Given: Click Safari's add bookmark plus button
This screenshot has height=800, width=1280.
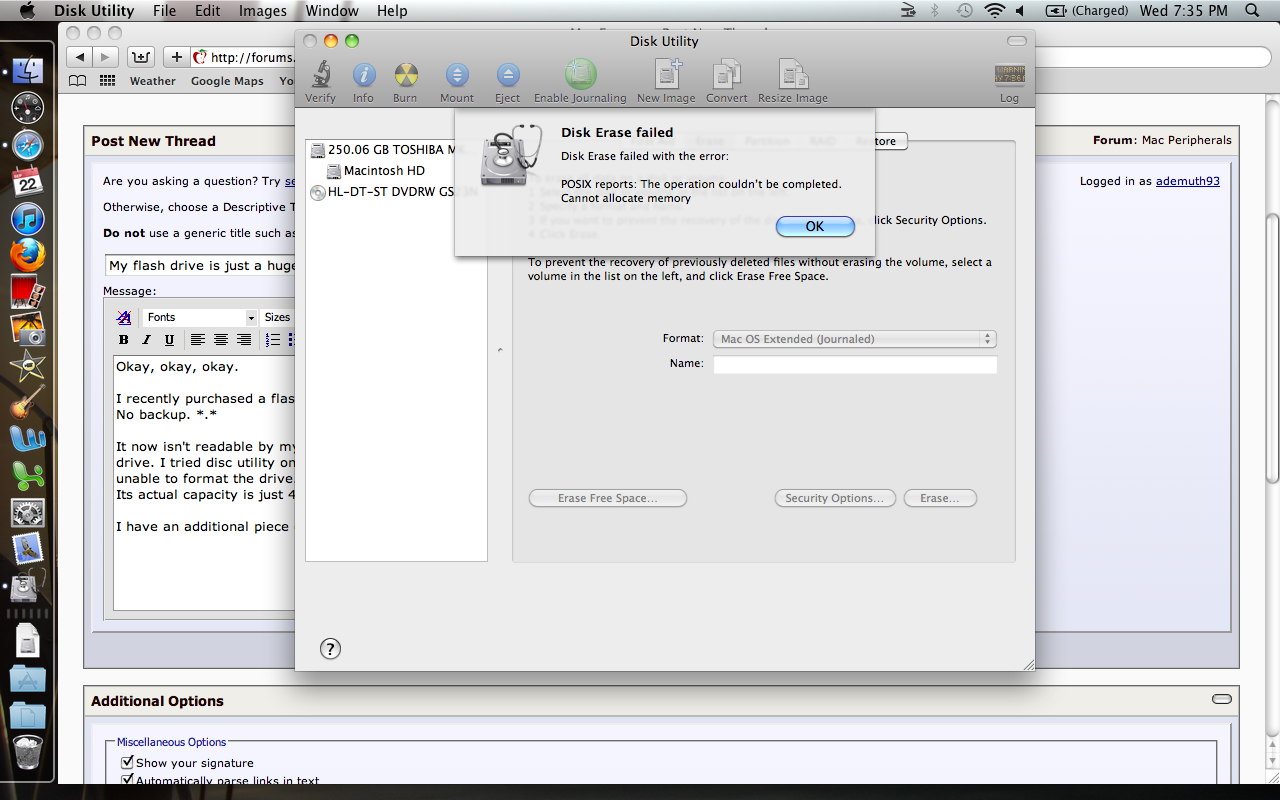Looking at the screenshot, I should [177, 57].
